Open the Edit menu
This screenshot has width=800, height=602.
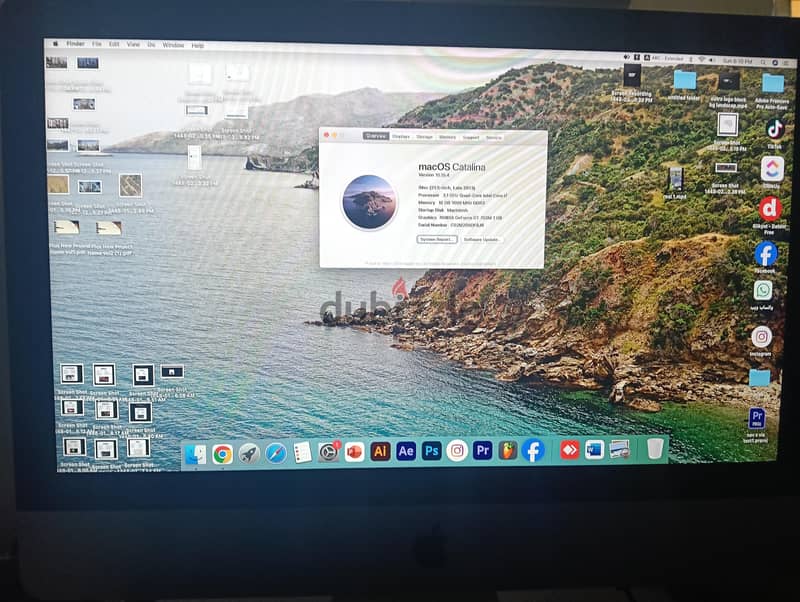[114, 44]
